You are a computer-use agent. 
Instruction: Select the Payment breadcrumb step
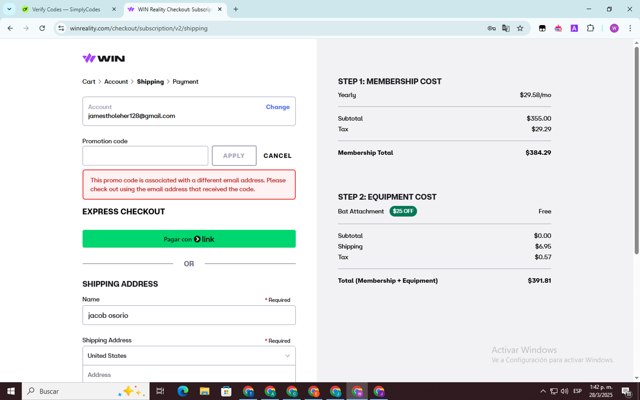(185, 82)
